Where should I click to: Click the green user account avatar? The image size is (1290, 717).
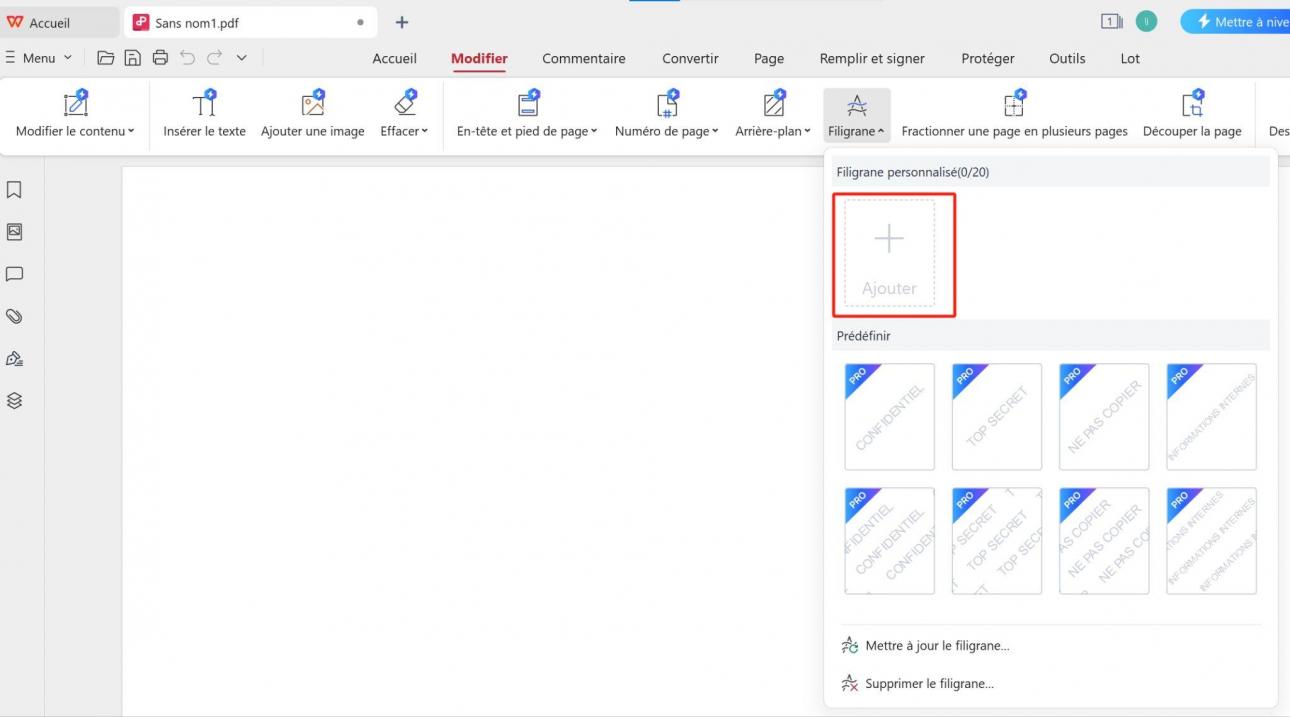click(1146, 22)
